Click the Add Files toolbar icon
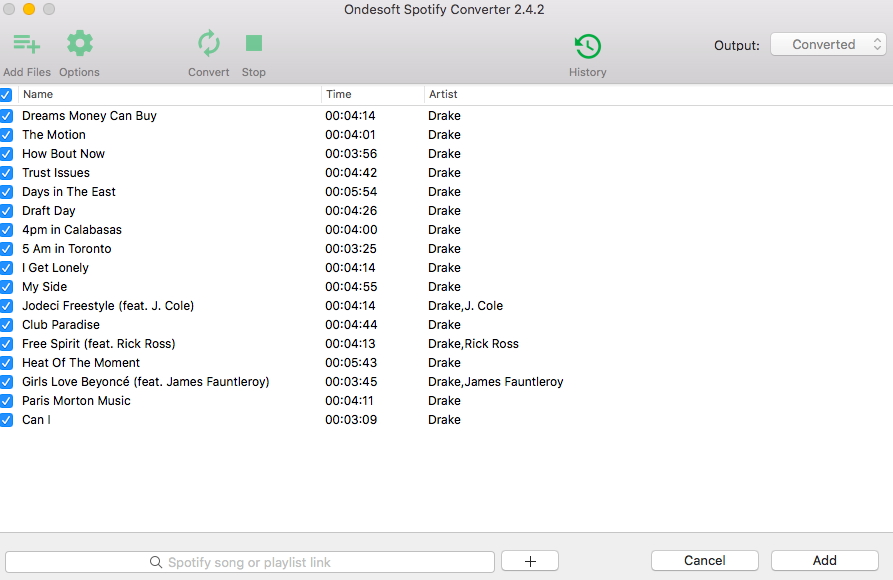The image size is (893, 580). click(27, 44)
